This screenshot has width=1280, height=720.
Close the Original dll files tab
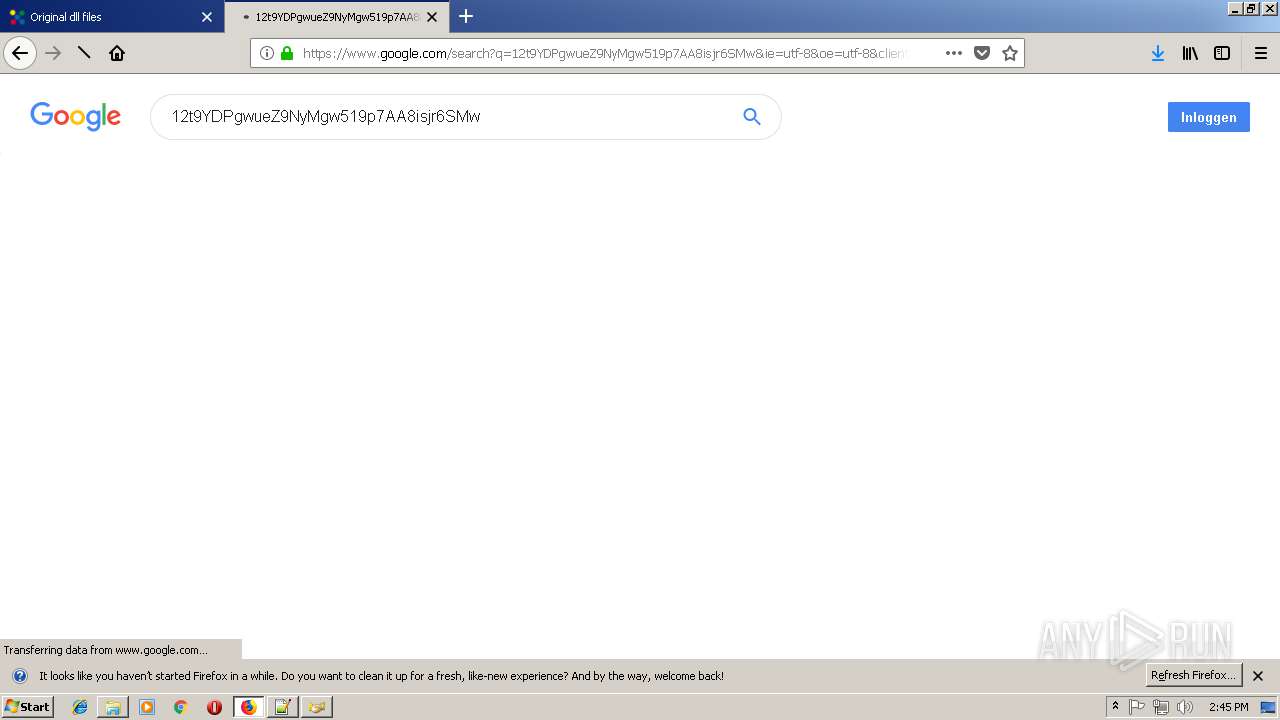pyautogui.click(x=207, y=17)
